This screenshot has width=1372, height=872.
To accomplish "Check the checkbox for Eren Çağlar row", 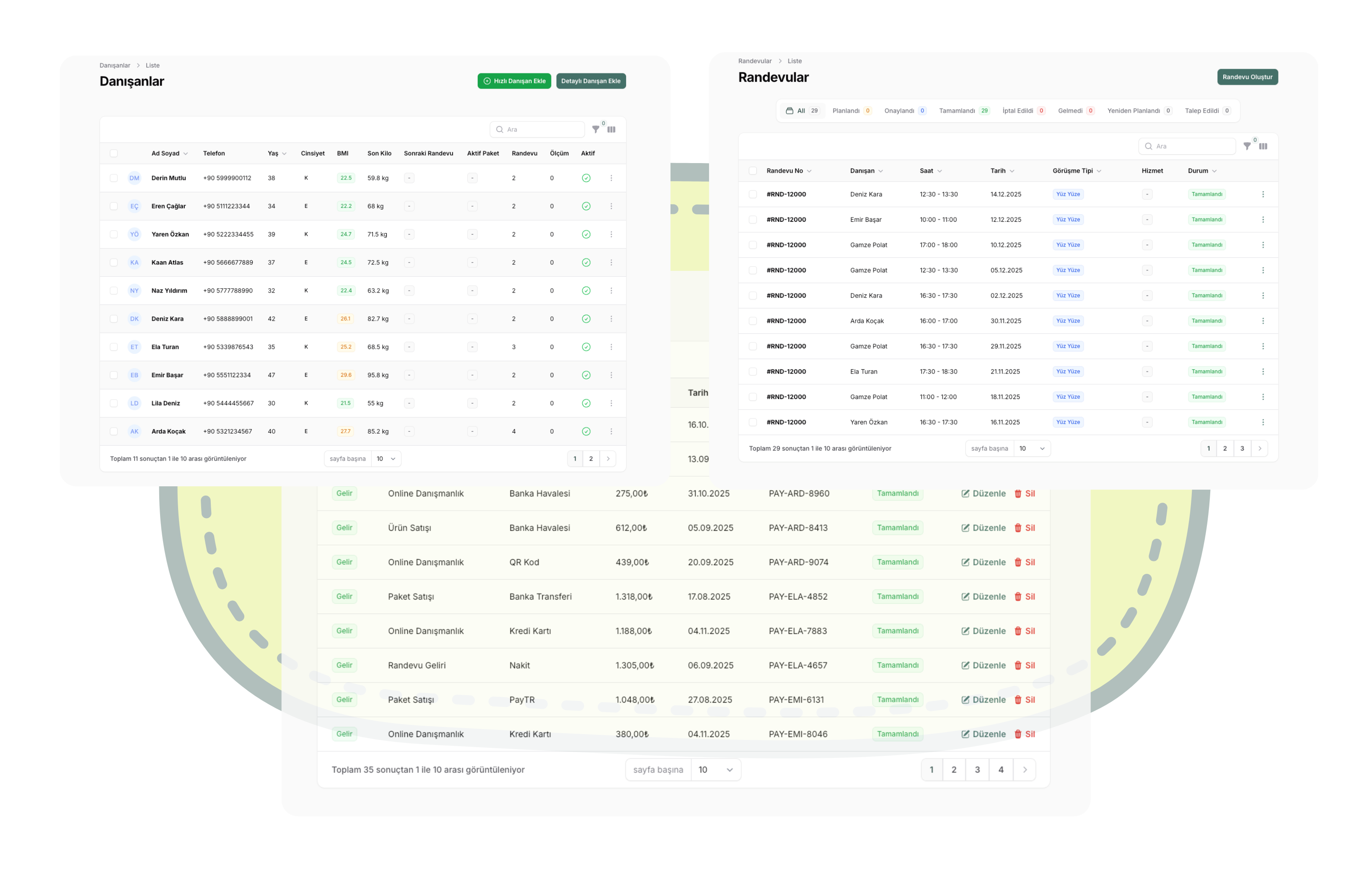I will coord(114,206).
